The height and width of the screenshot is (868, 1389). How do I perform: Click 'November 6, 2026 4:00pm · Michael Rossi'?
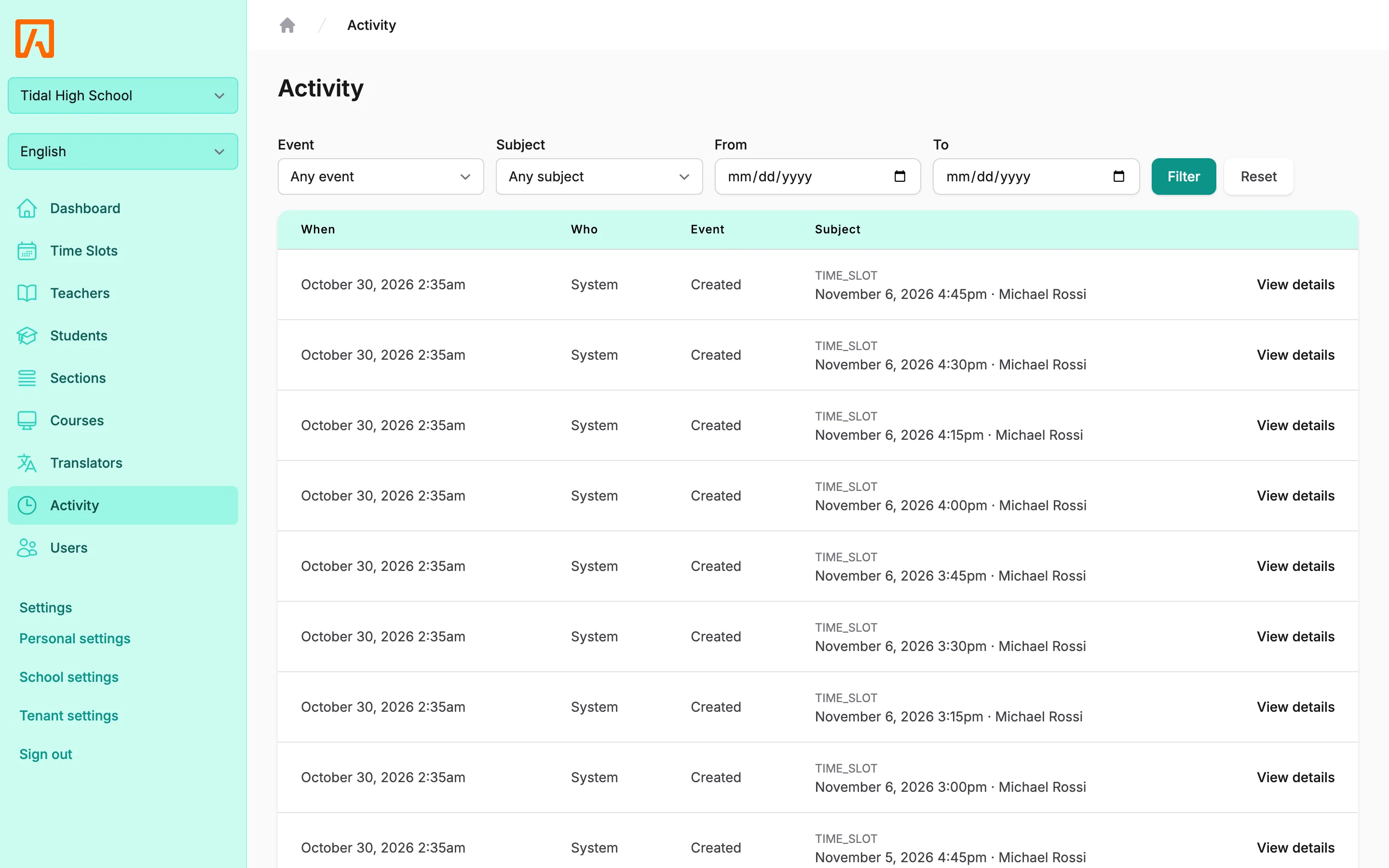point(951,505)
